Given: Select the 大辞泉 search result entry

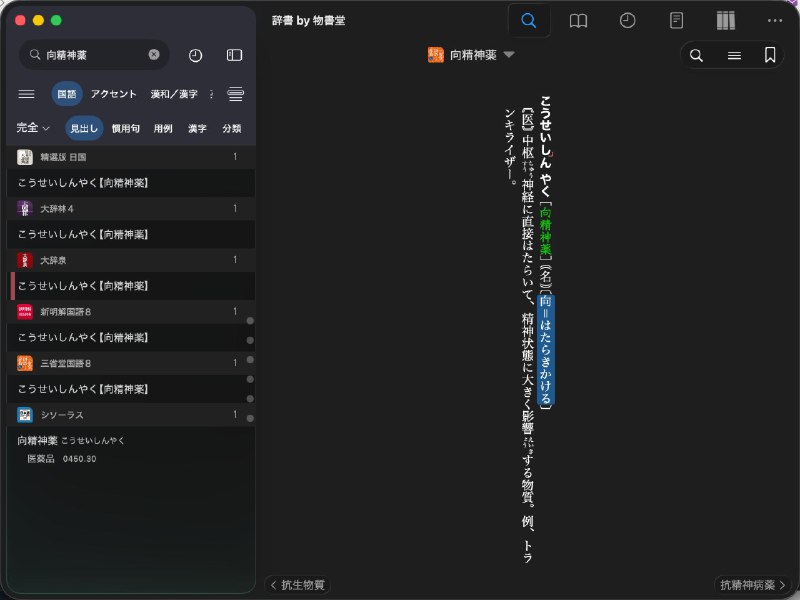Looking at the screenshot, I should tap(55, 259).
